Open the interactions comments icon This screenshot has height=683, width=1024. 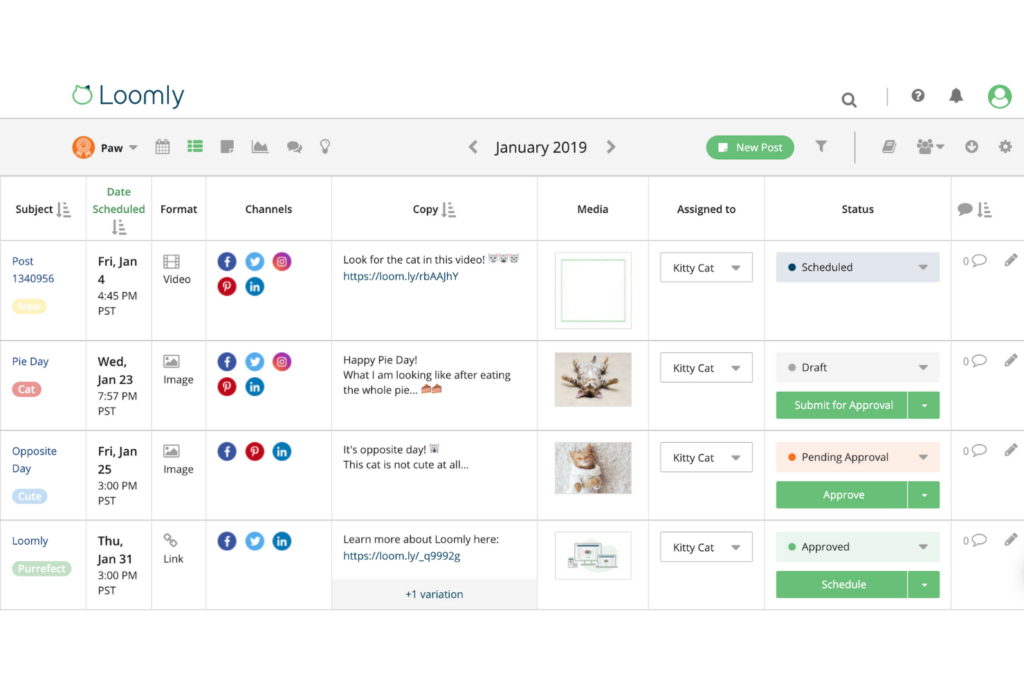tap(294, 148)
